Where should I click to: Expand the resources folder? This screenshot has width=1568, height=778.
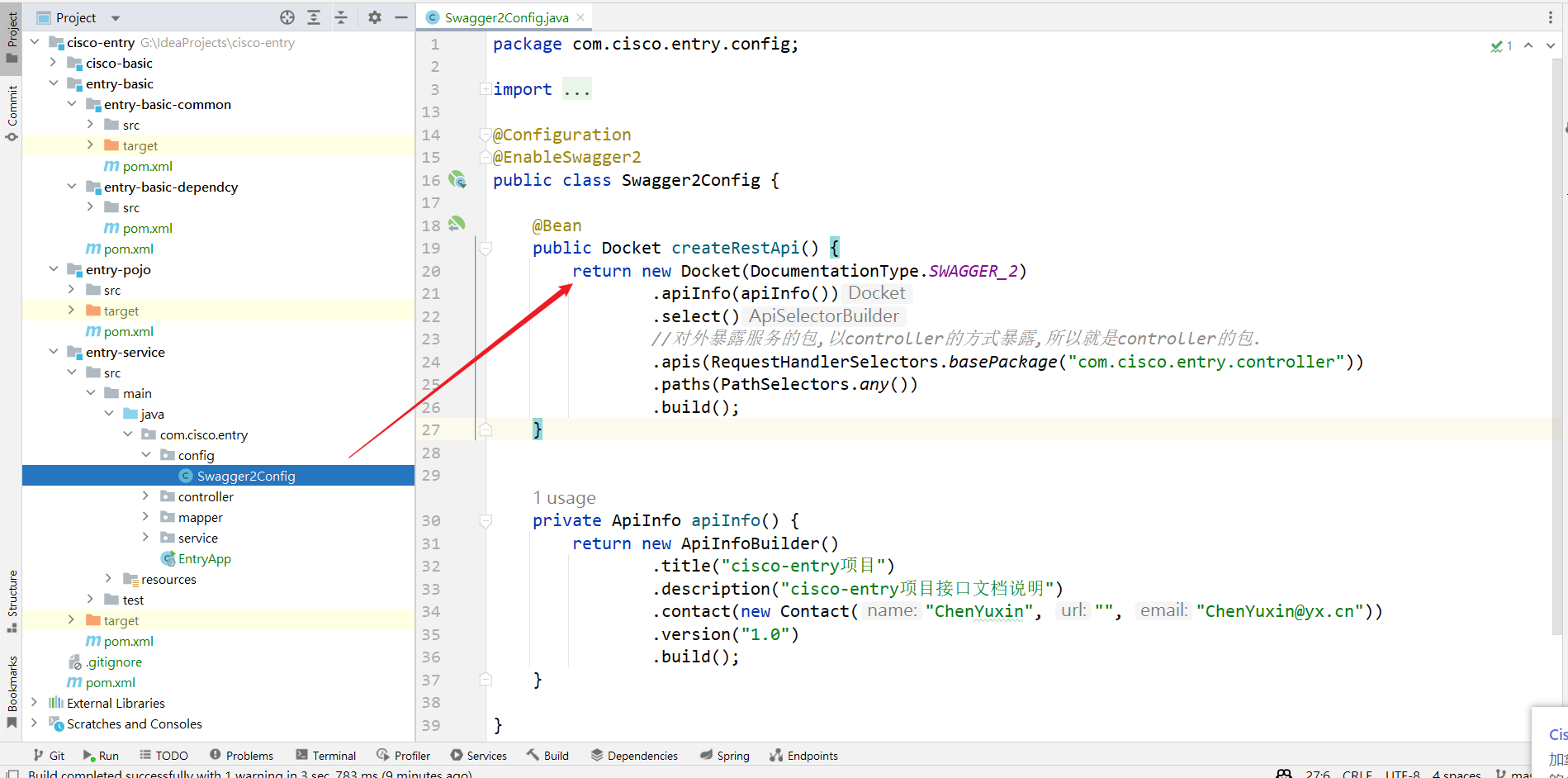[x=109, y=579]
